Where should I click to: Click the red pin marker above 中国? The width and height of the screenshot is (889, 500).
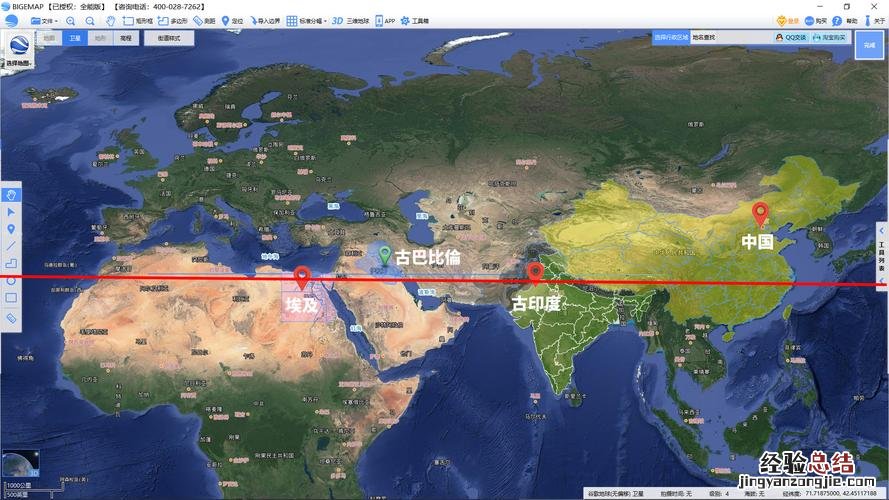(760, 214)
